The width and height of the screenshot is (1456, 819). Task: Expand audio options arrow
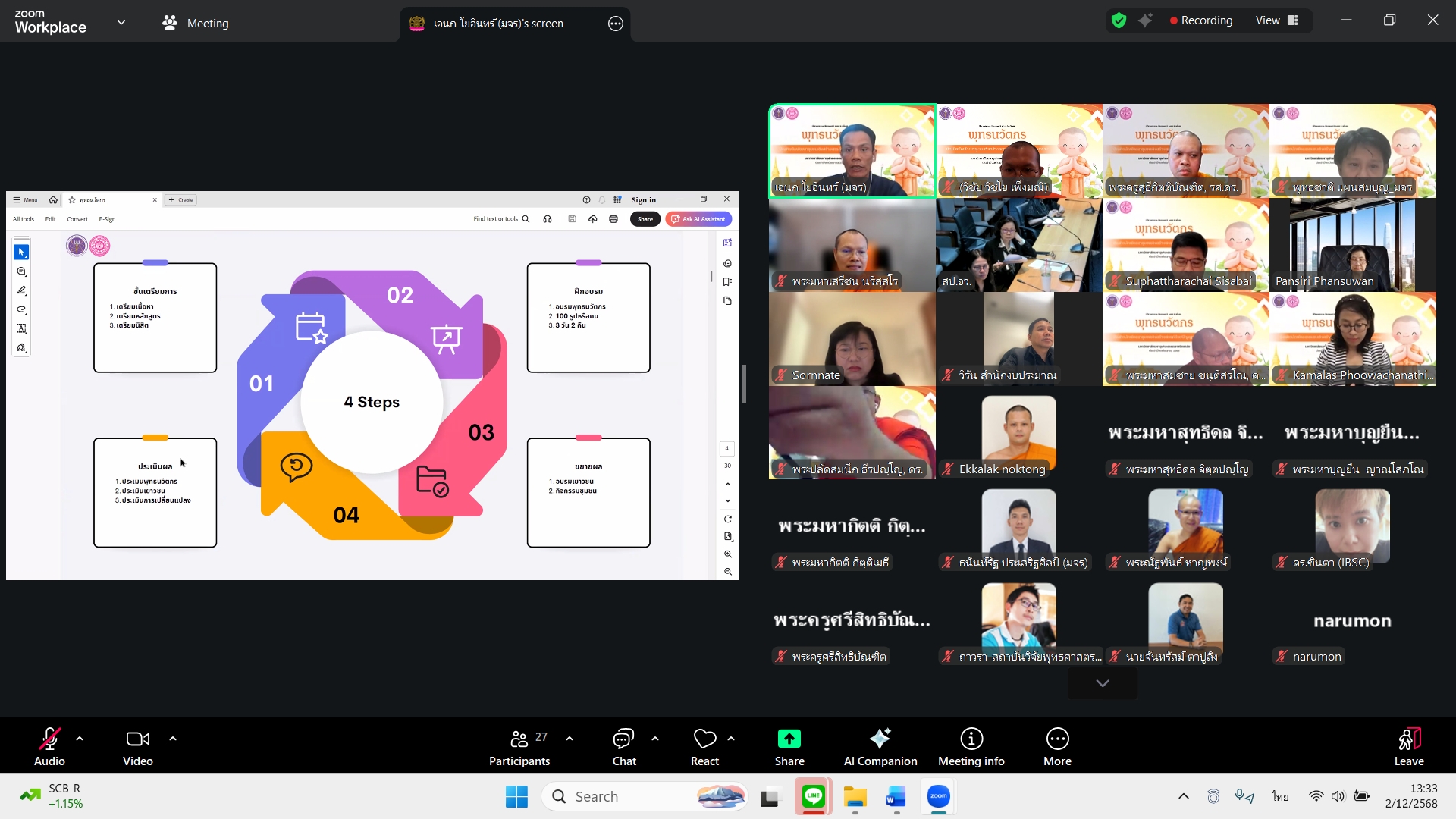point(80,738)
